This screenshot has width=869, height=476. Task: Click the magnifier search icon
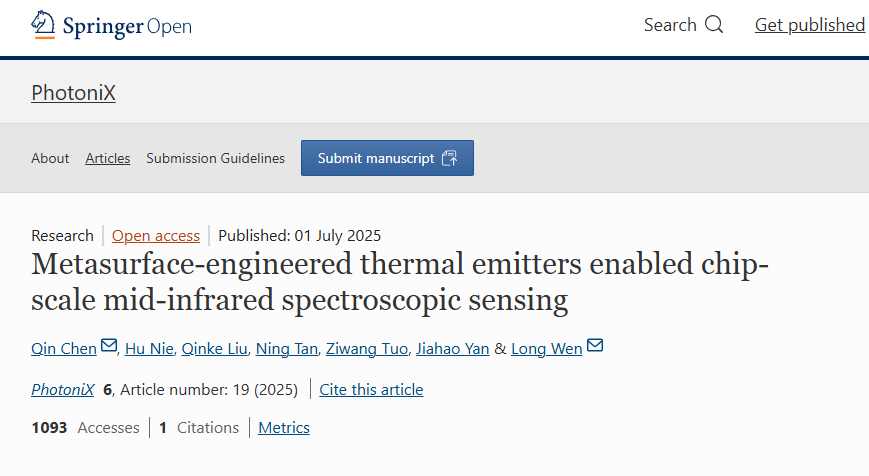(x=714, y=25)
